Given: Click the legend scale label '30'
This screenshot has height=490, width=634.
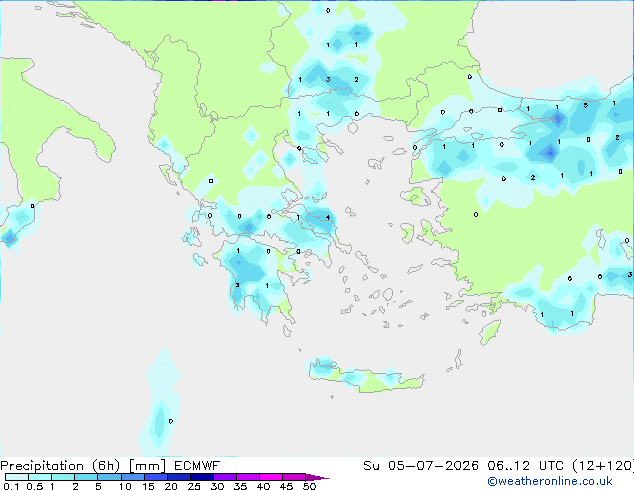Looking at the screenshot, I should (x=217, y=486).
